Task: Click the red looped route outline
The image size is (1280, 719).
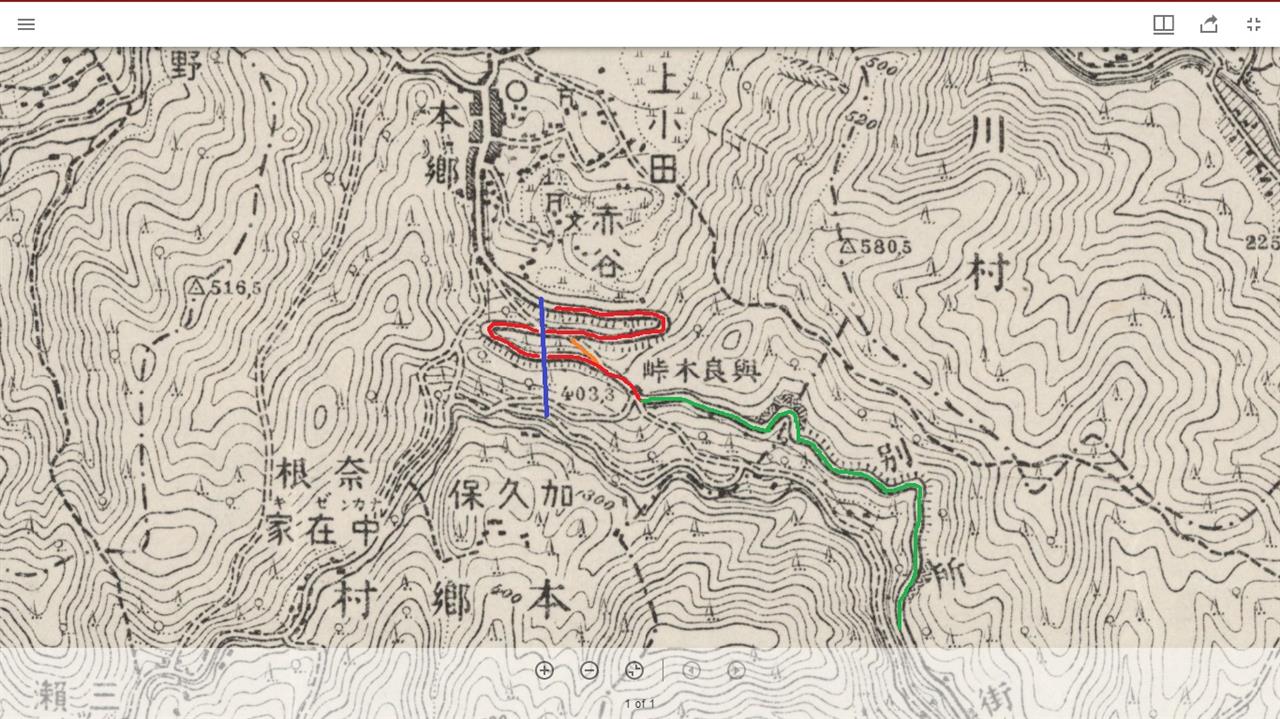Action: [x=576, y=330]
